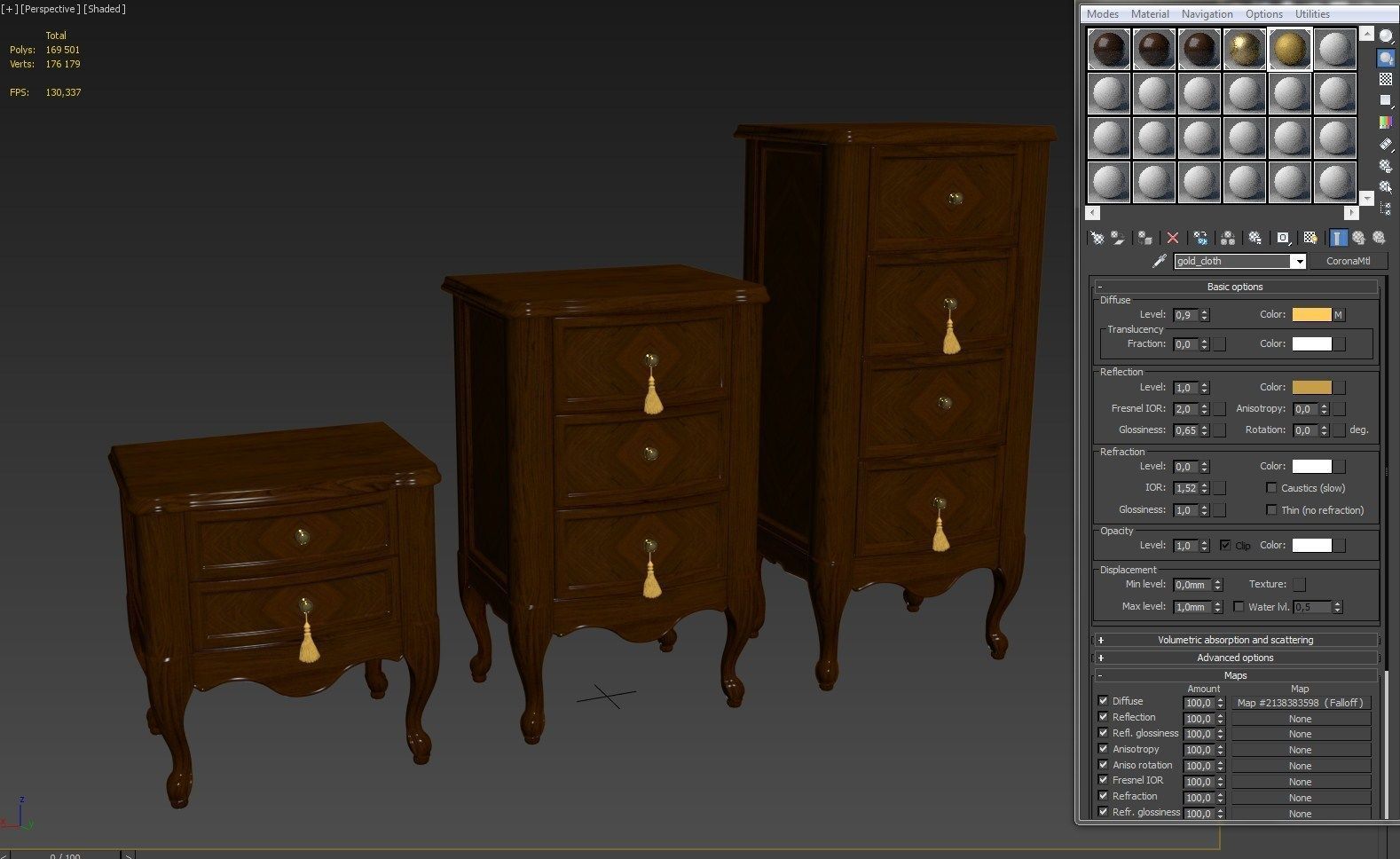Open the Sample UV Tiling flyout
The image size is (1400, 859).
(x=1386, y=100)
